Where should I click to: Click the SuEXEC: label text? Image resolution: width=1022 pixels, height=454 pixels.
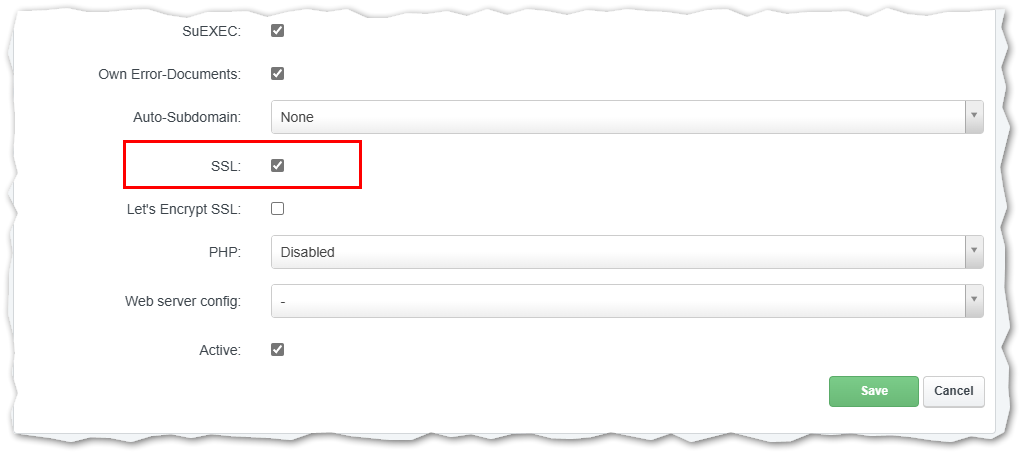tap(212, 31)
